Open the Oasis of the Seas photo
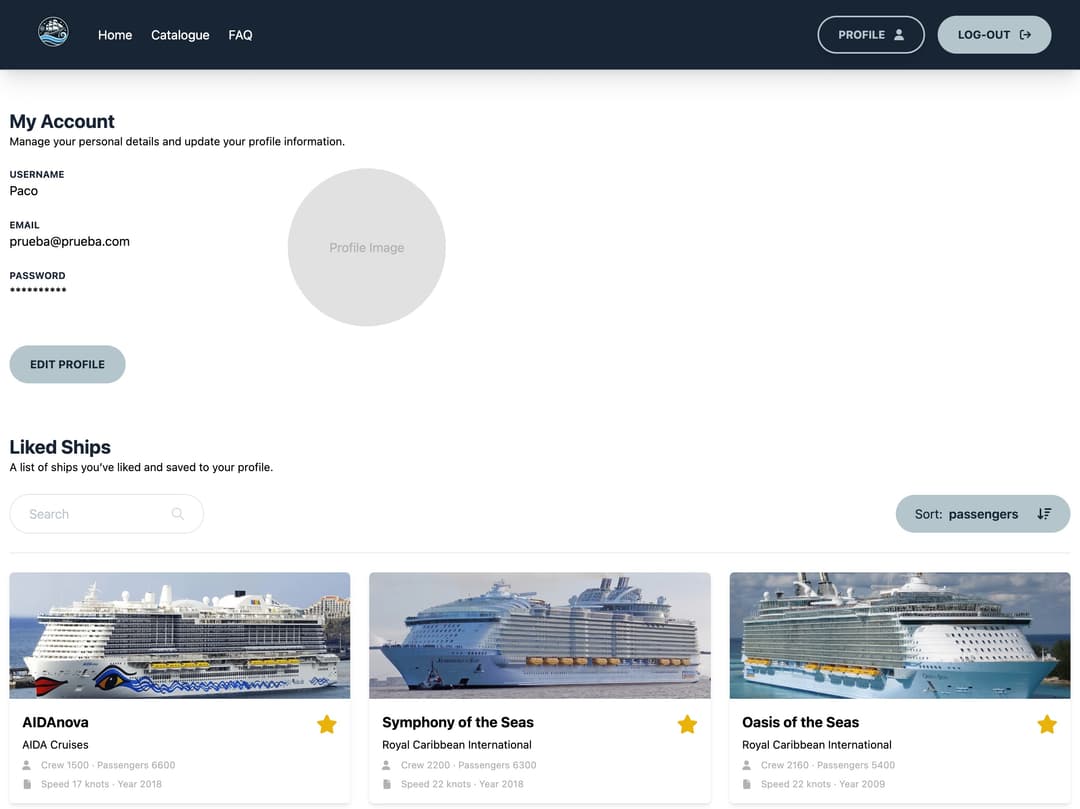 tap(900, 635)
